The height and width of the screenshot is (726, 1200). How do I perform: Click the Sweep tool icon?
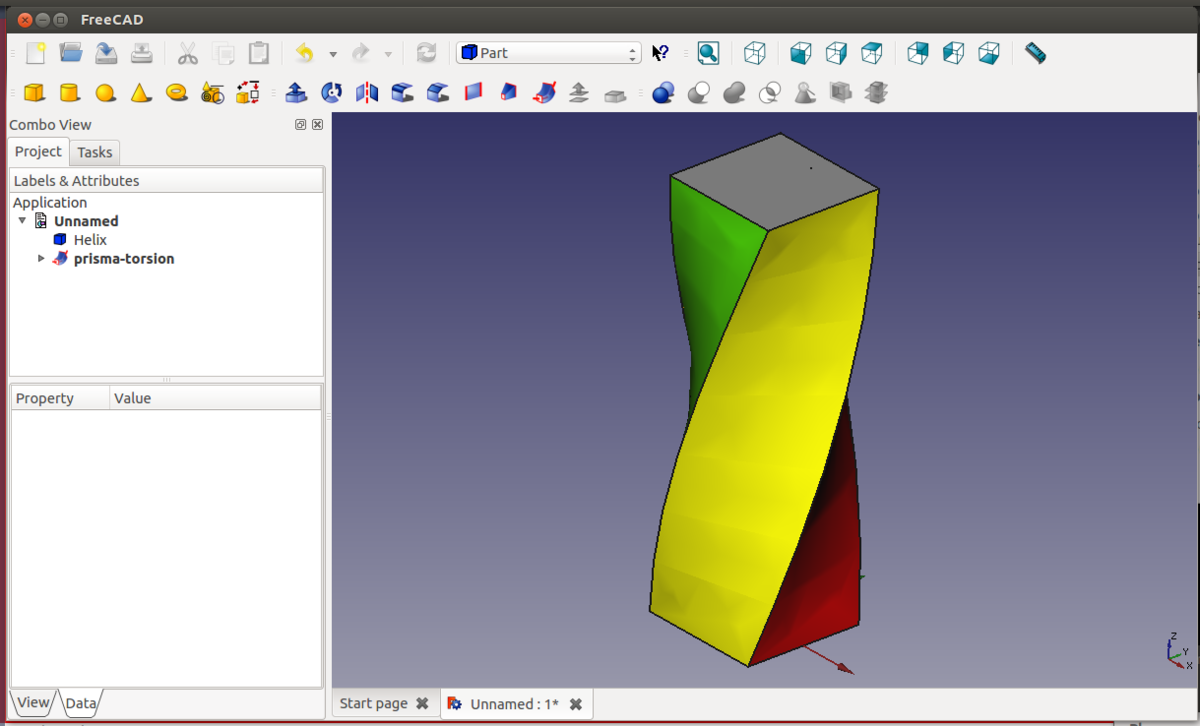coord(544,93)
